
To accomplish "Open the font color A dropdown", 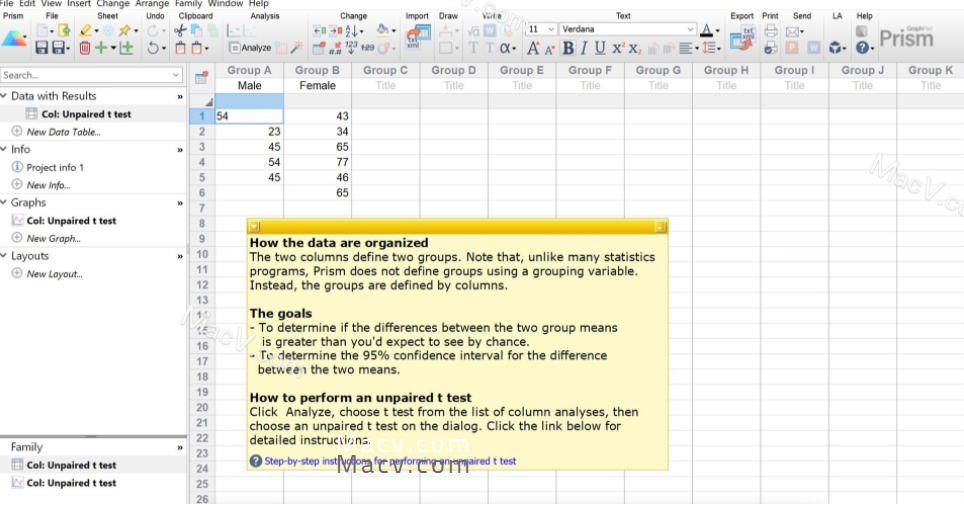I will (x=717, y=30).
